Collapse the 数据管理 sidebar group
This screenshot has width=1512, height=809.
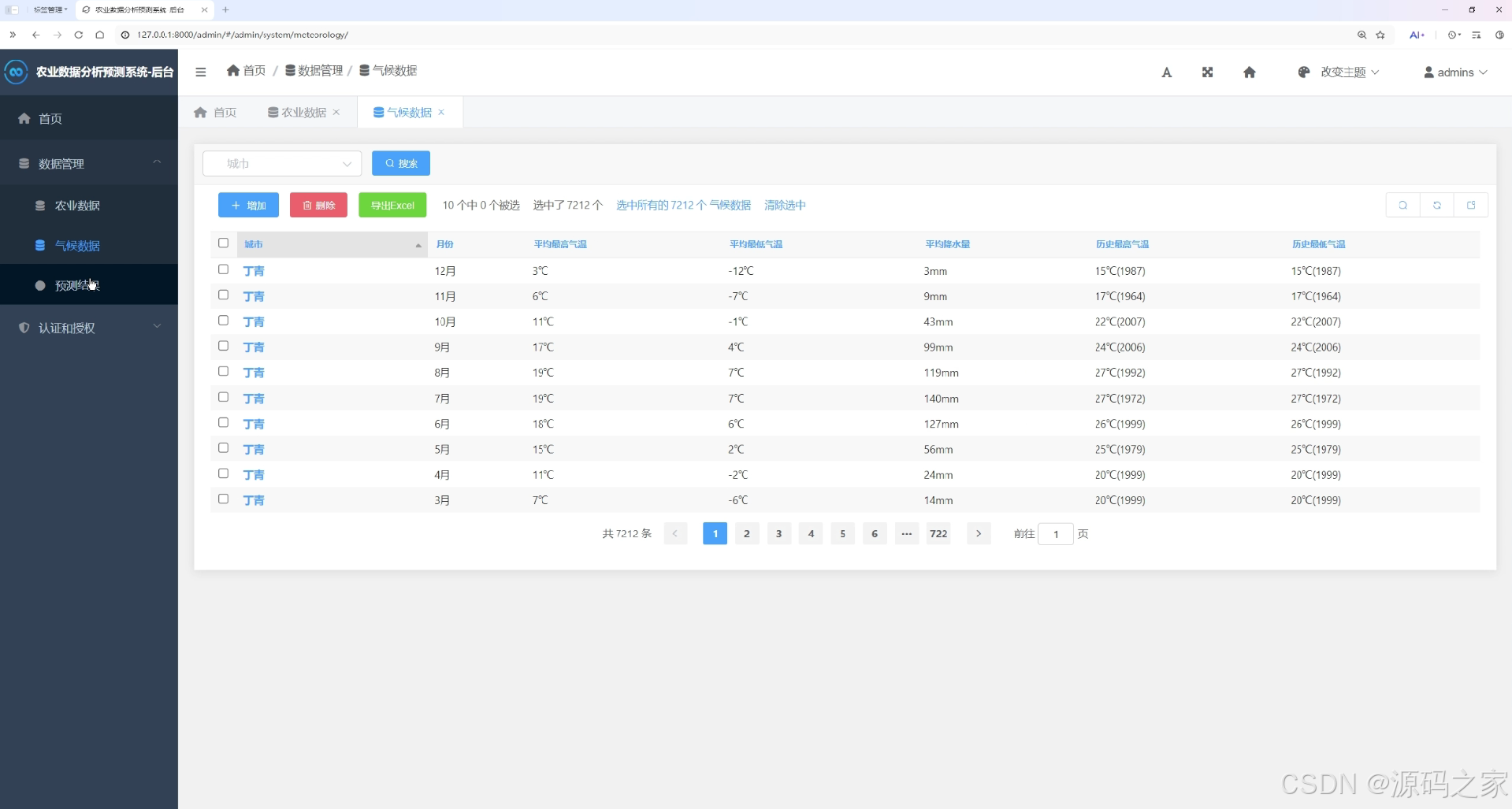pos(89,163)
